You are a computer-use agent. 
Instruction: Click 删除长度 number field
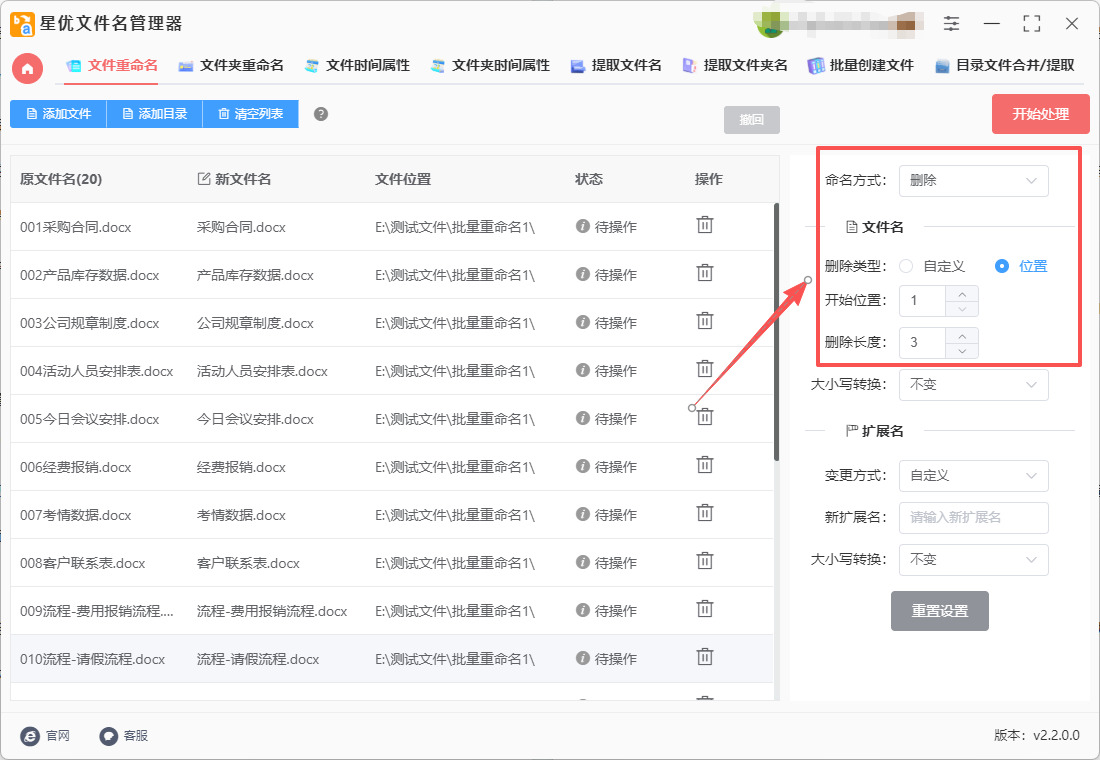tap(923, 343)
